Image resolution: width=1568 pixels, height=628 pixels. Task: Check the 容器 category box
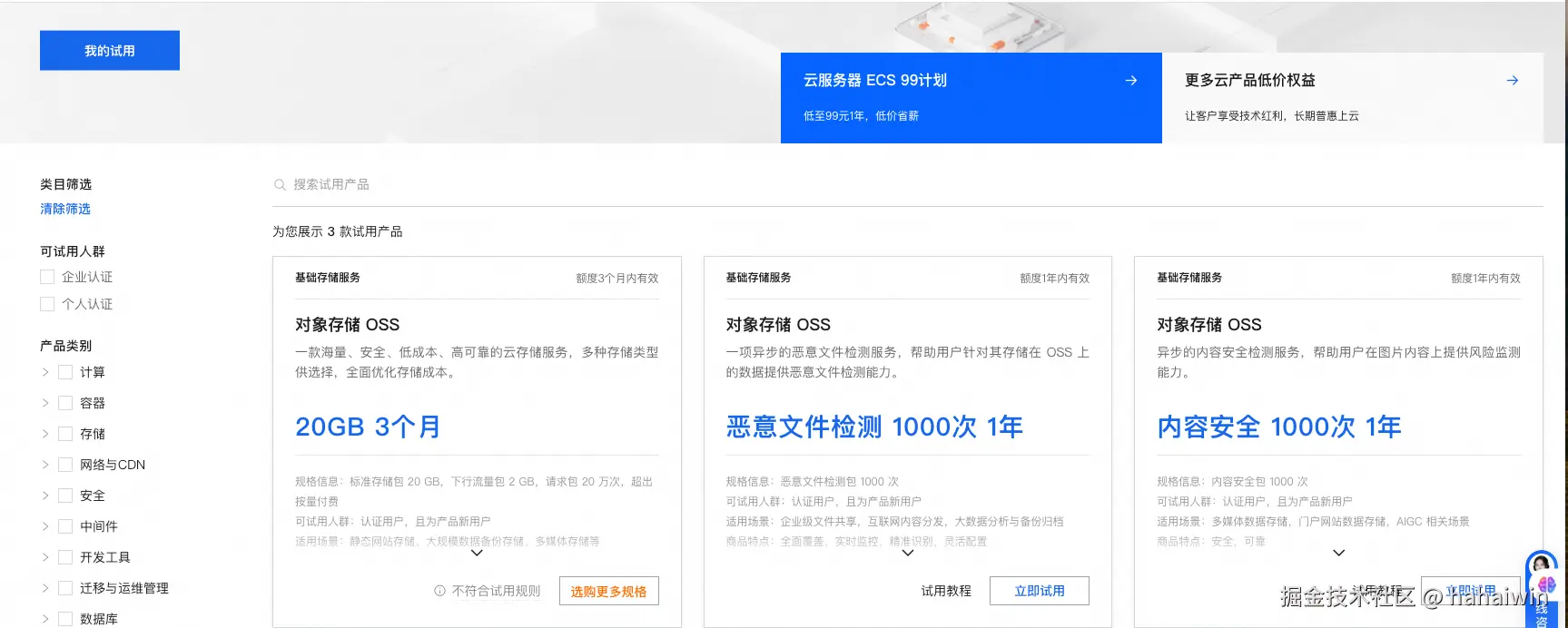[65, 403]
